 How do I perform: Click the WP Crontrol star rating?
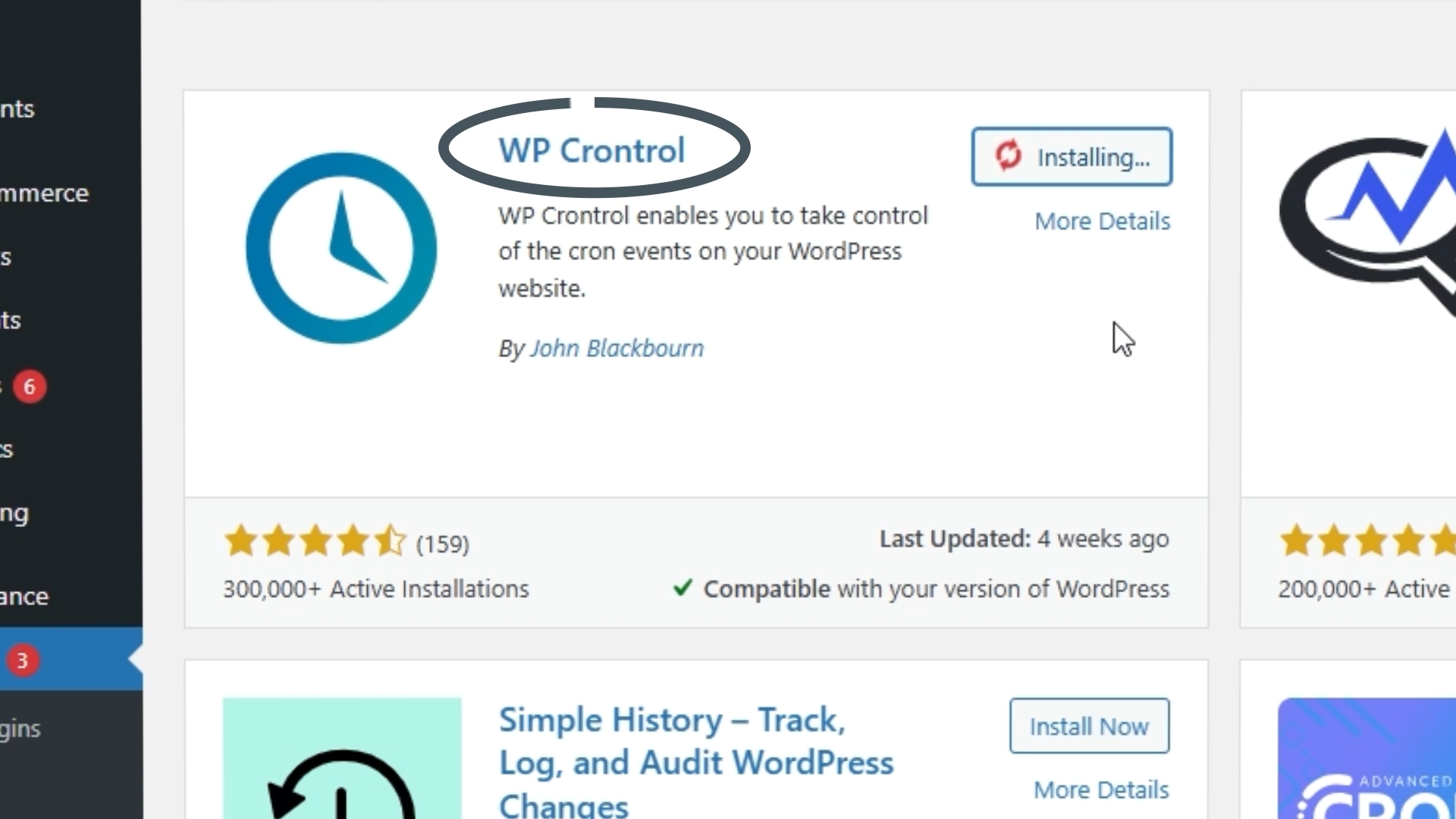pyautogui.click(x=315, y=541)
